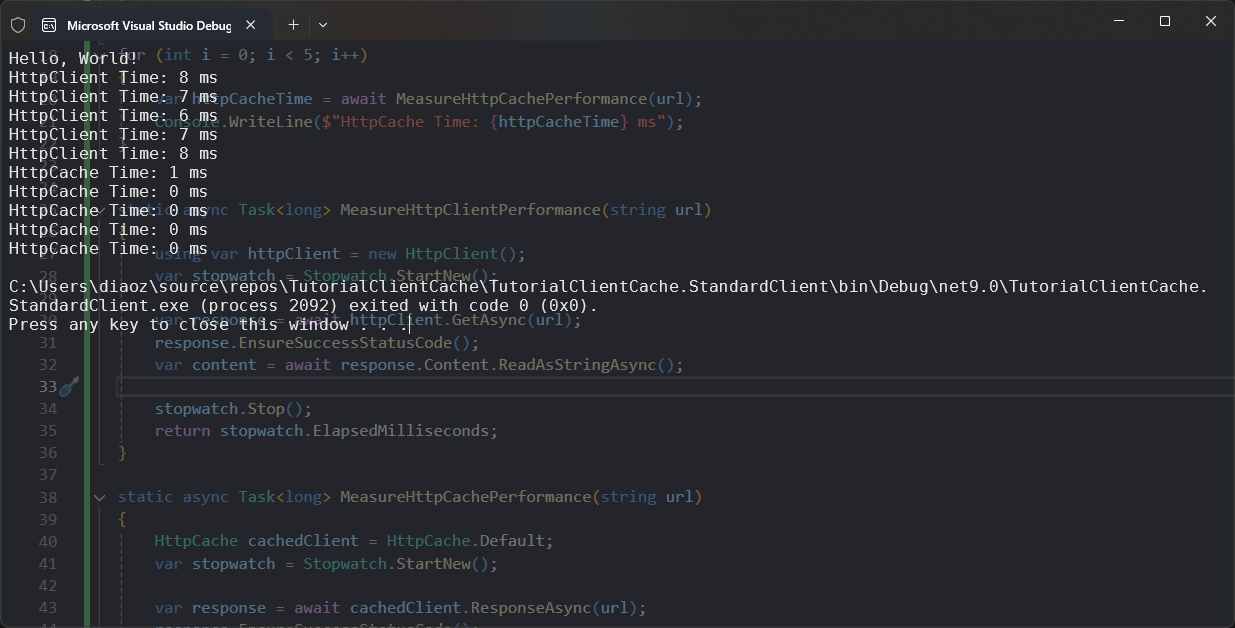Click the console icon on the Debug tab

pyautogui.click(x=49, y=25)
